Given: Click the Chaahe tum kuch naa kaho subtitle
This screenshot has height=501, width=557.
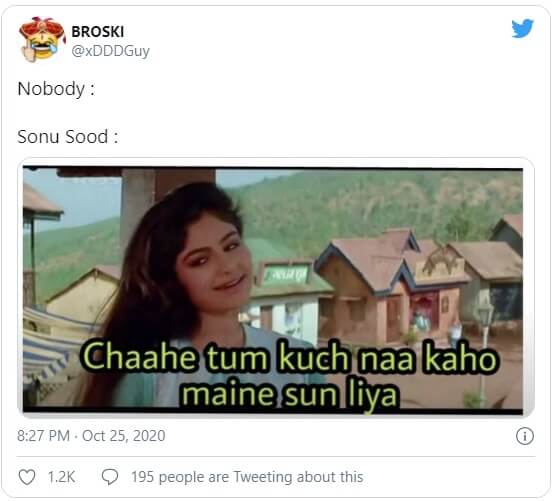Looking at the screenshot, I should (x=289, y=357).
